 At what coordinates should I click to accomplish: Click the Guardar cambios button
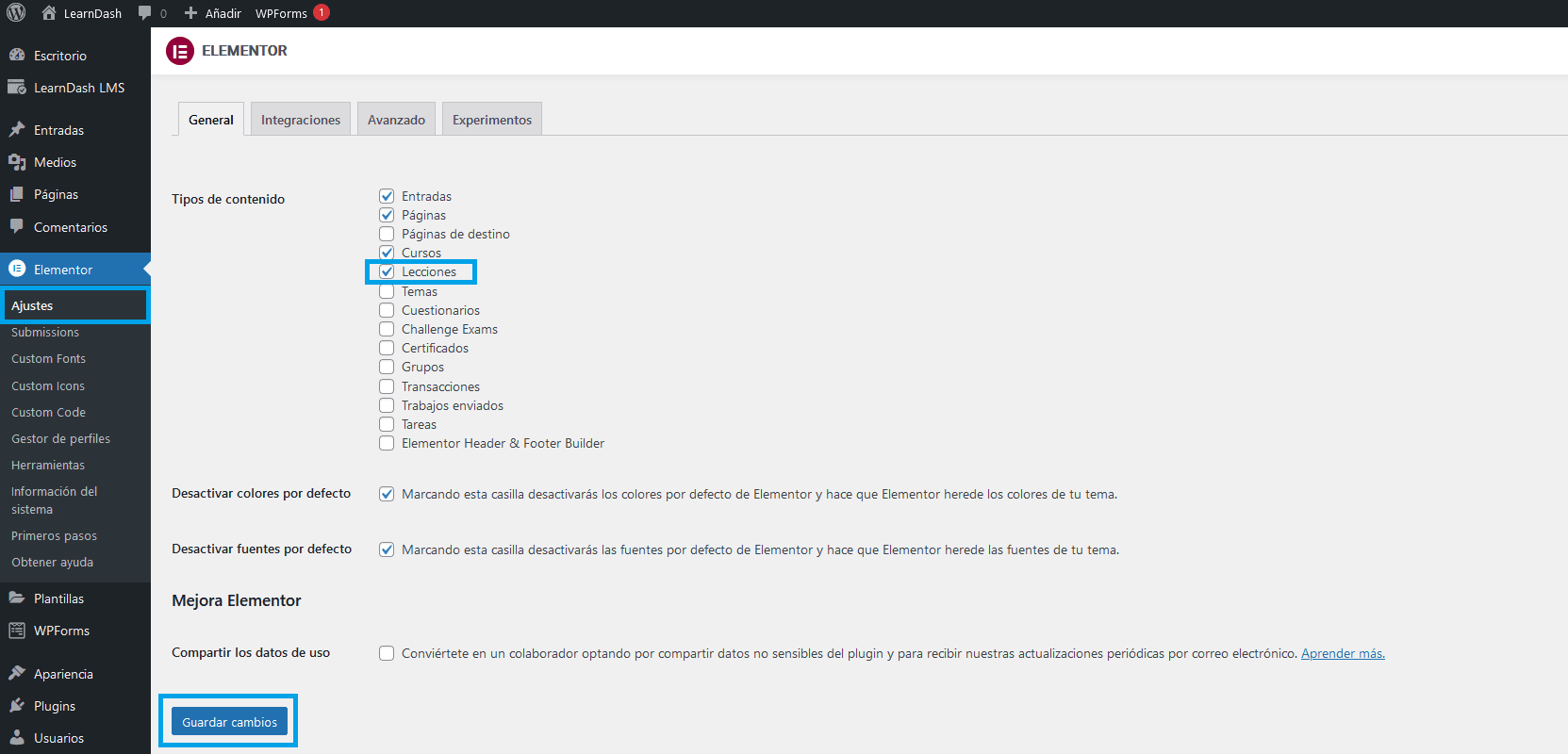229,722
